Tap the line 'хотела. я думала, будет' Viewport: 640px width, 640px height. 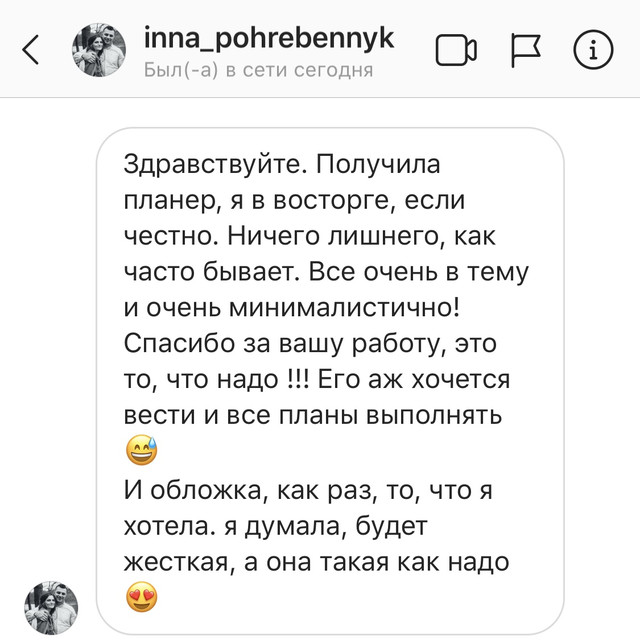[276, 526]
